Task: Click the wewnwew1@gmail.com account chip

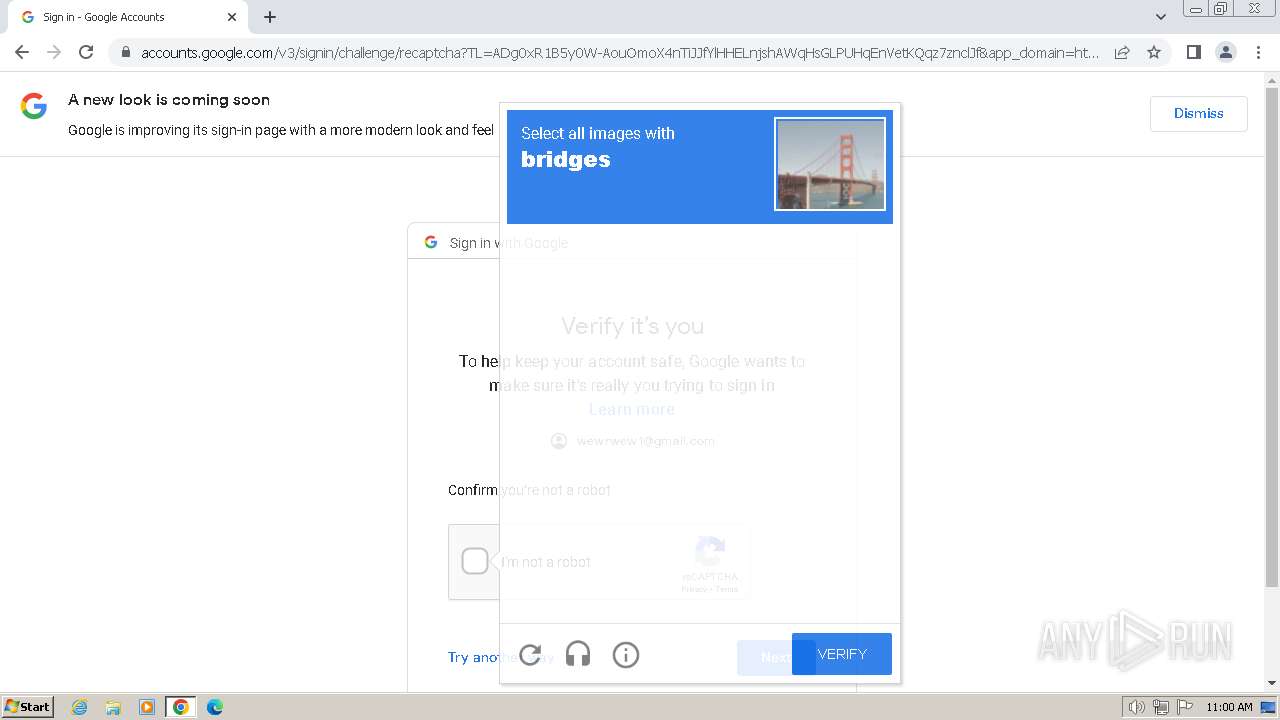Action: click(633, 441)
